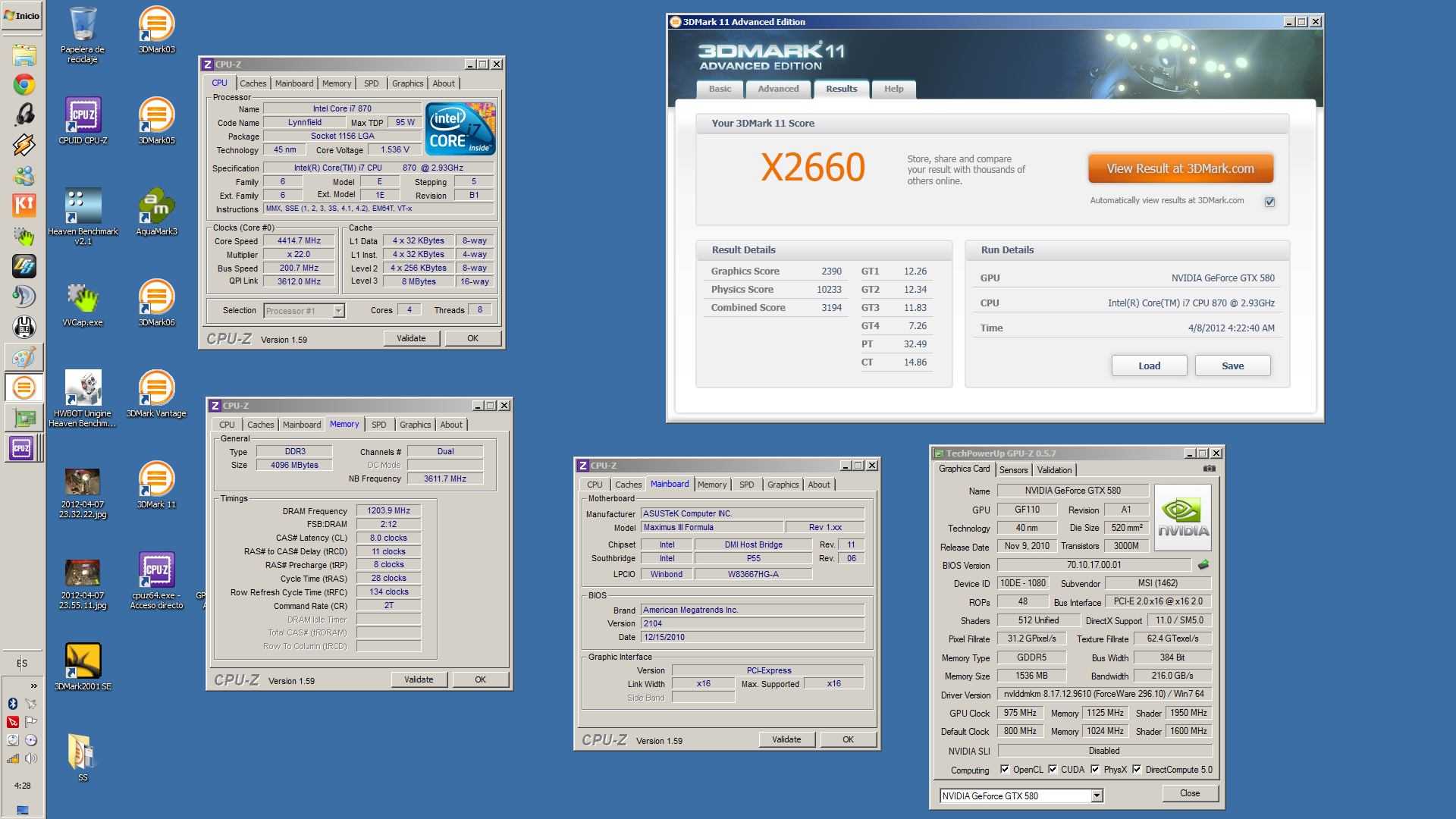Image resolution: width=1456 pixels, height=819 pixels.
Task: Open Google Chrome from the taskbar
Action: coord(24,84)
